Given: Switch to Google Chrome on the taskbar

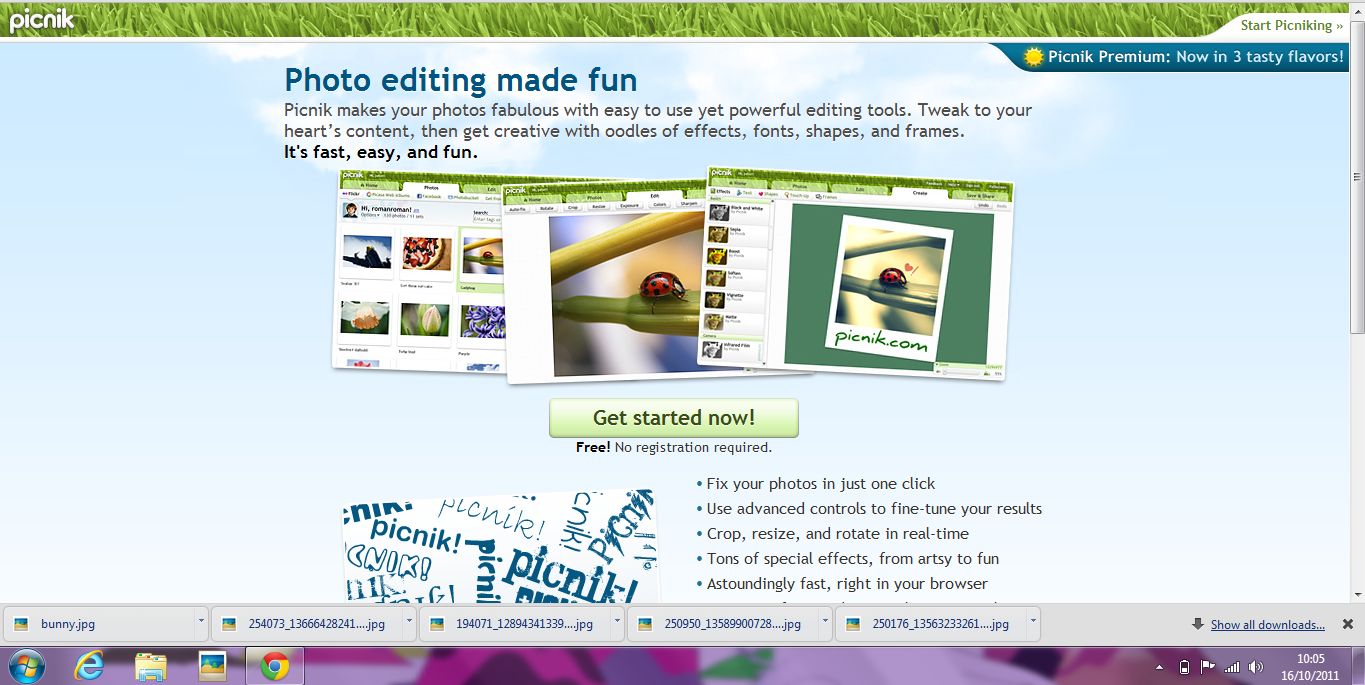Looking at the screenshot, I should pos(275,666).
